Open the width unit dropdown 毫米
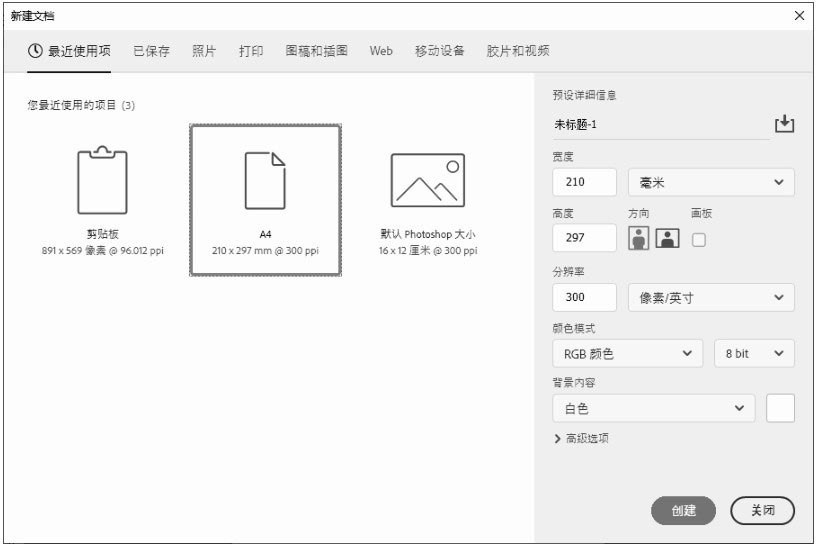The image size is (816, 544). point(710,182)
